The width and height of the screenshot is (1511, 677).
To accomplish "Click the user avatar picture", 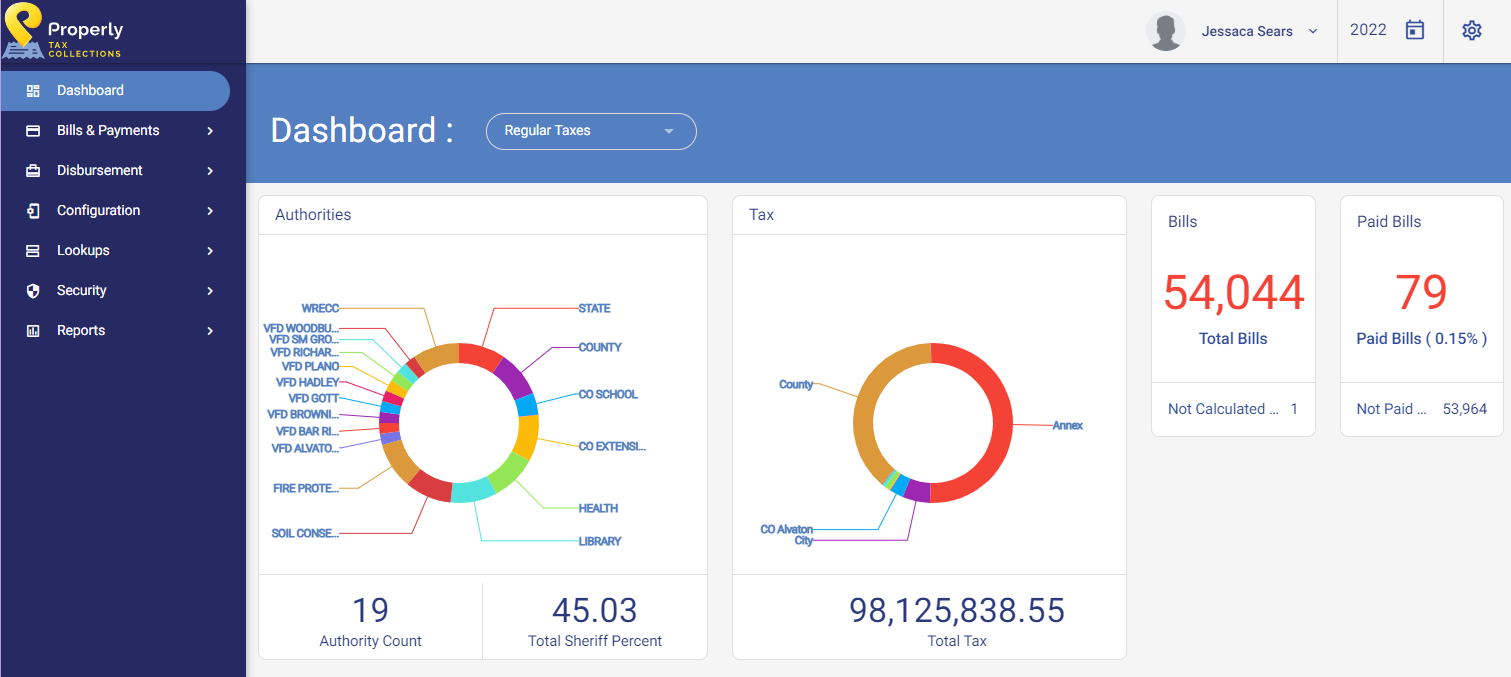I will [1165, 31].
